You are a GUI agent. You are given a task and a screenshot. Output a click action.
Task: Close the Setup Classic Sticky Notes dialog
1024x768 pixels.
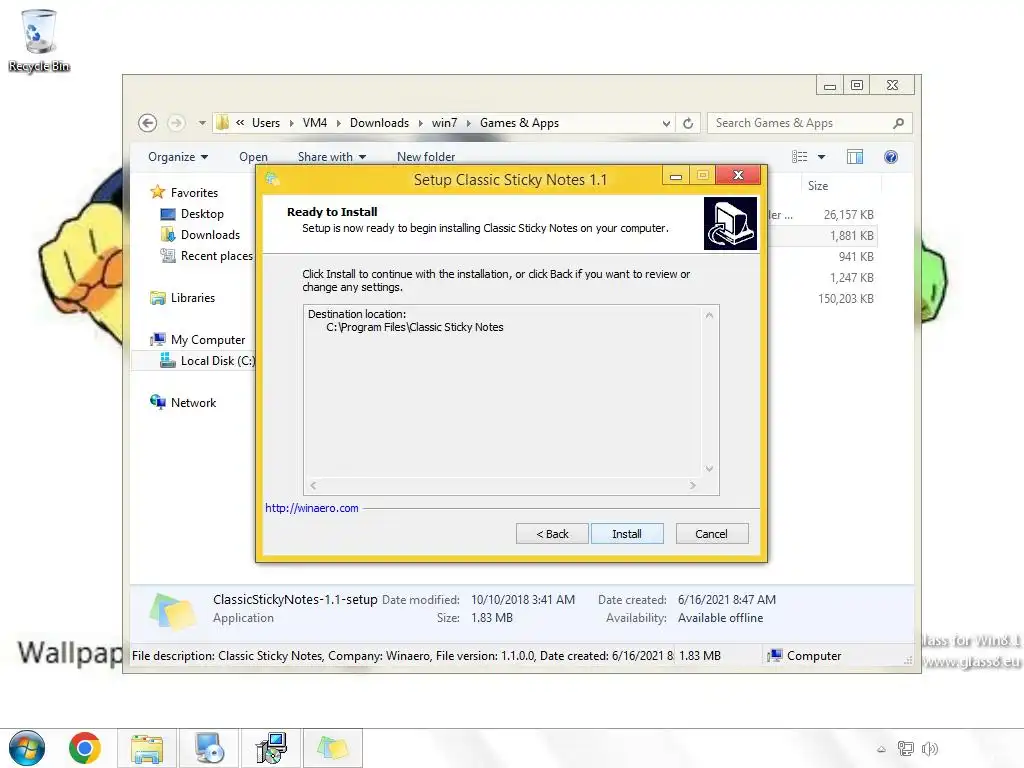(x=738, y=175)
